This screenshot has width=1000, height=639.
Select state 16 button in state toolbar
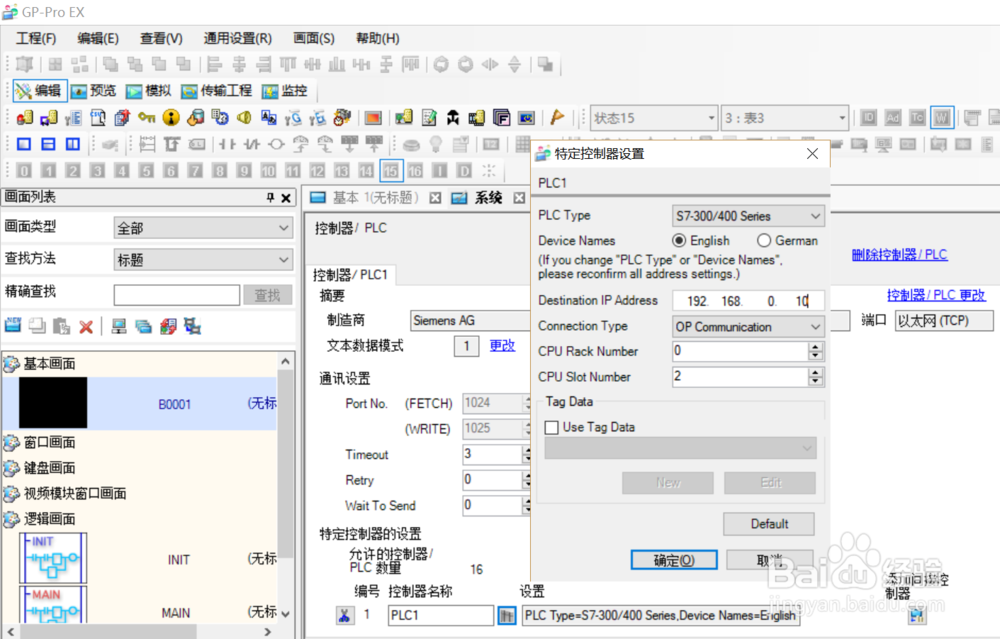coord(415,171)
